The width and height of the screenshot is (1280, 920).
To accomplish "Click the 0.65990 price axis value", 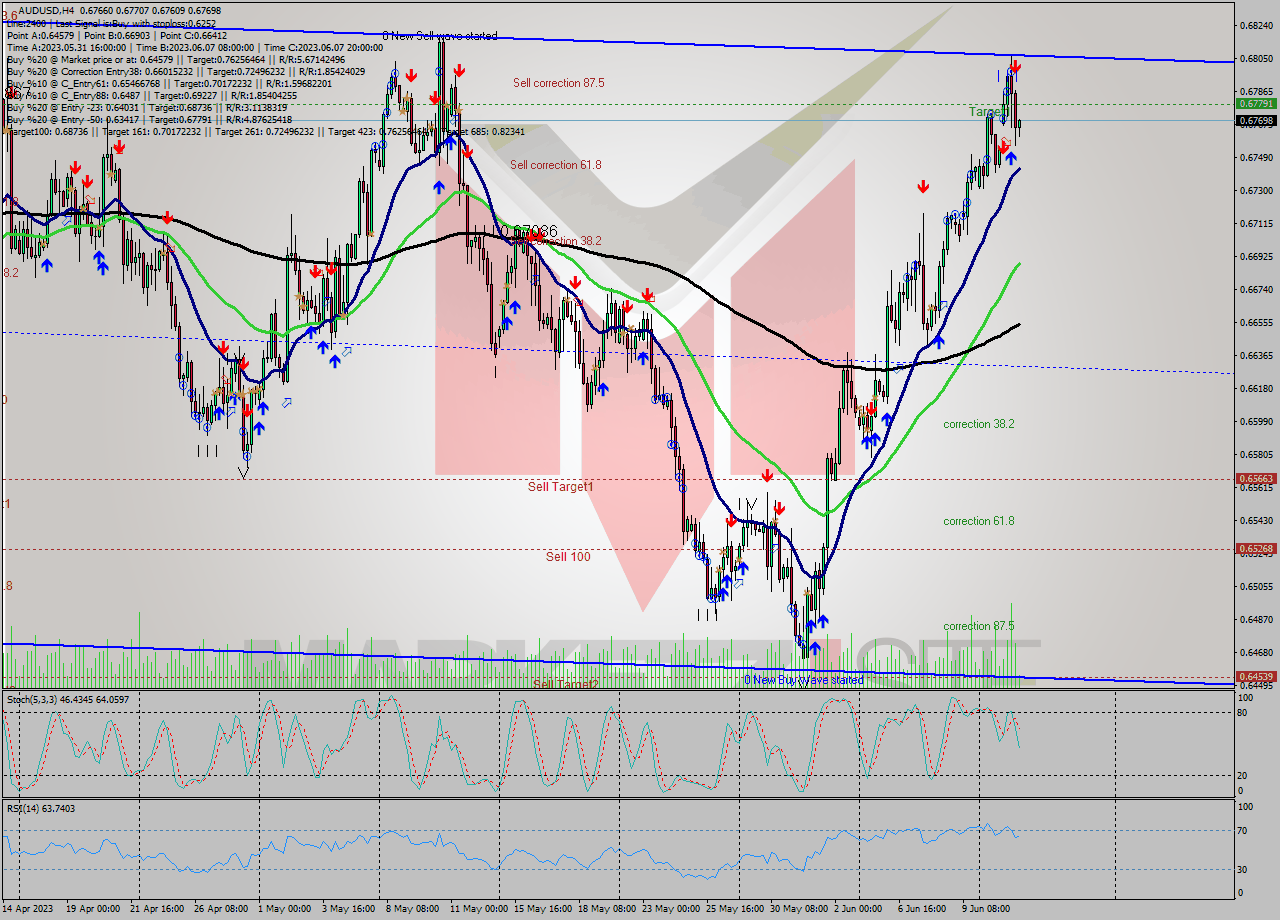I will 1256,422.
